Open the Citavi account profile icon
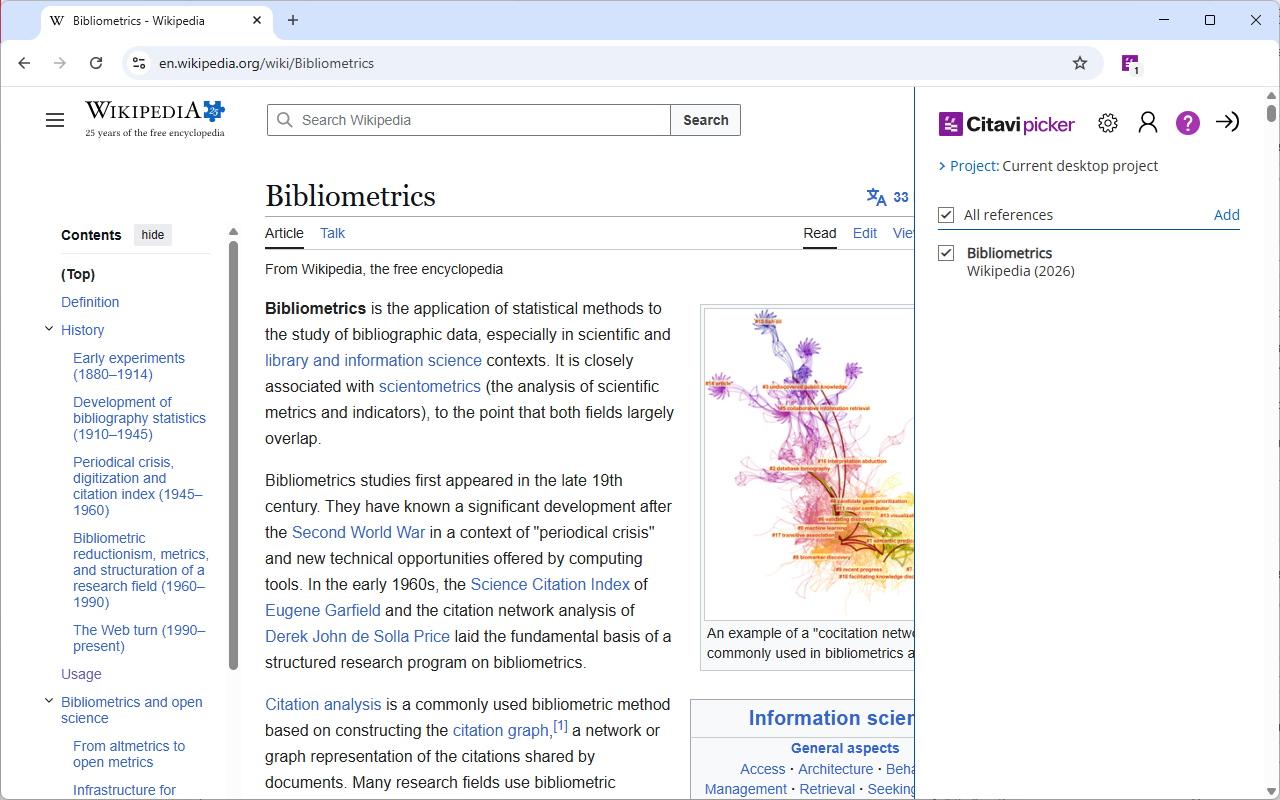1280x800 pixels. point(1148,123)
